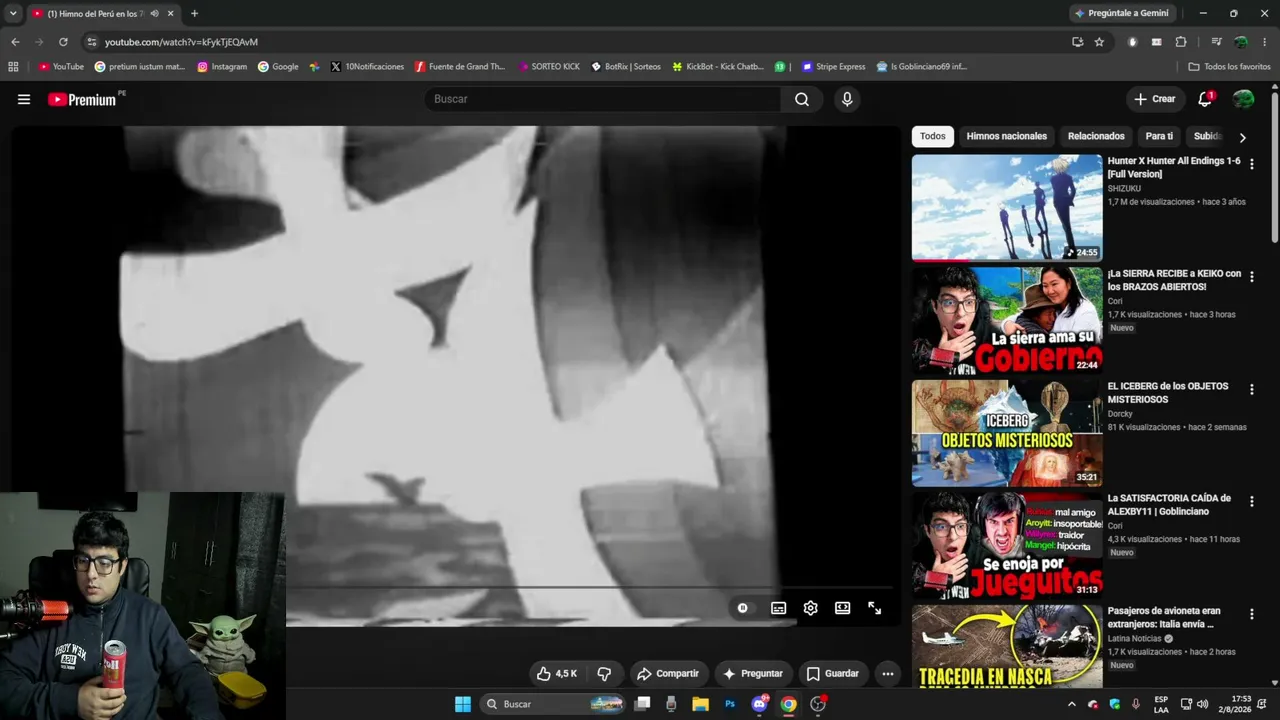The image size is (1280, 720).
Task: Open the Todos los favoritos bookmarks folder
Action: click(x=1229, y=67)
